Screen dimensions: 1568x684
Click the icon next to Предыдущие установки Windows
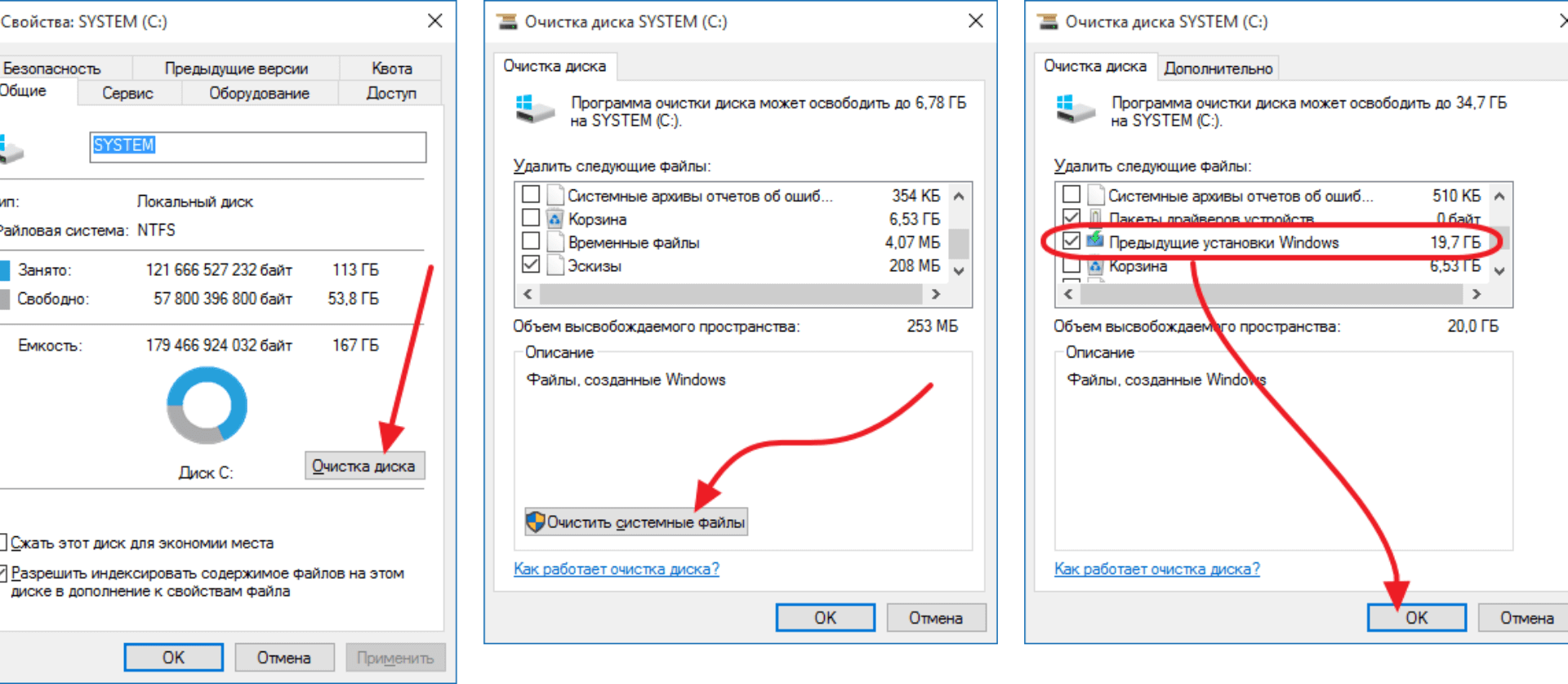tap(1095, 241)
